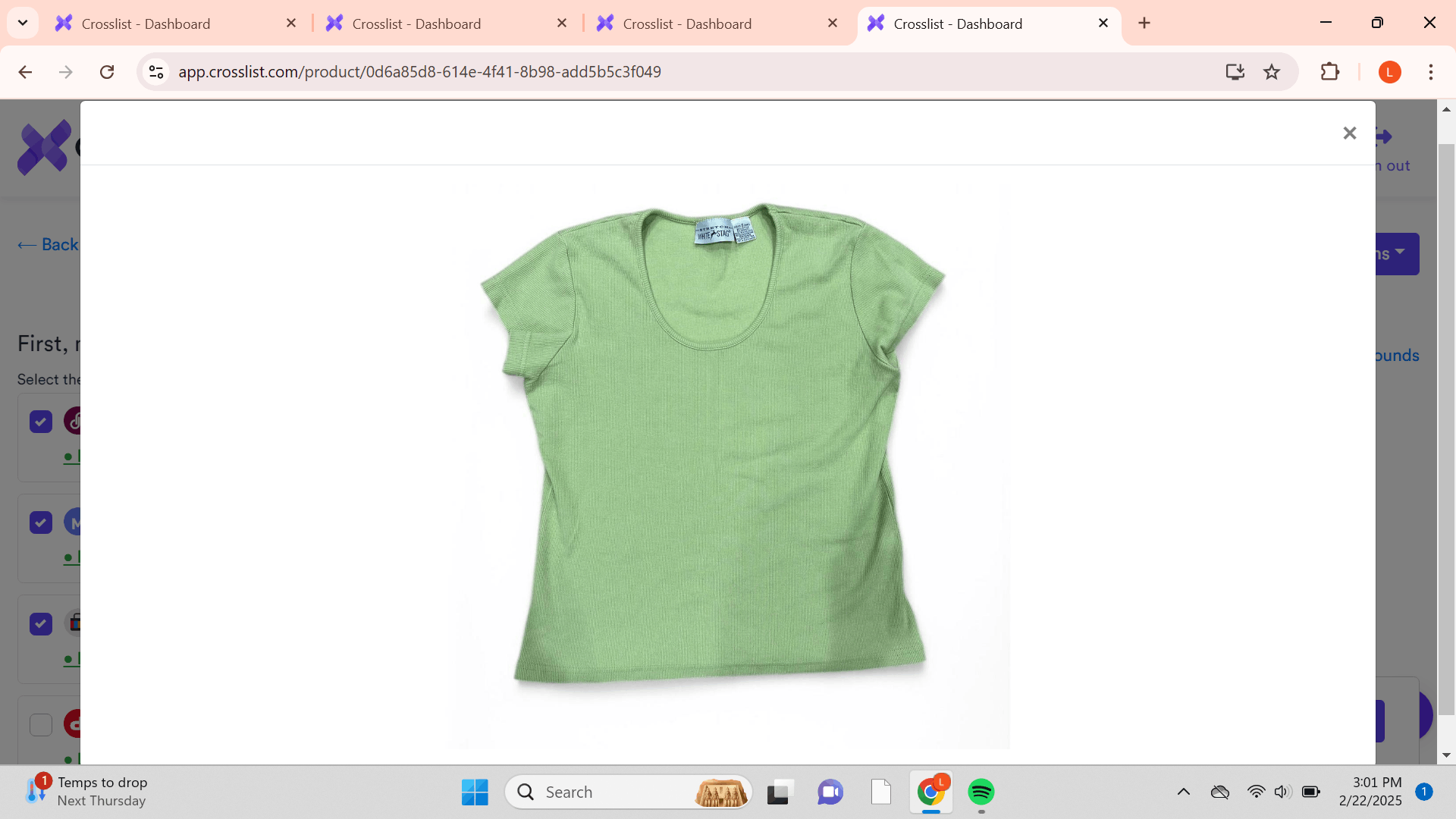Viewport: 1456px width, 819px height.
Task: Reload the current page
Action: coord(107,72)
